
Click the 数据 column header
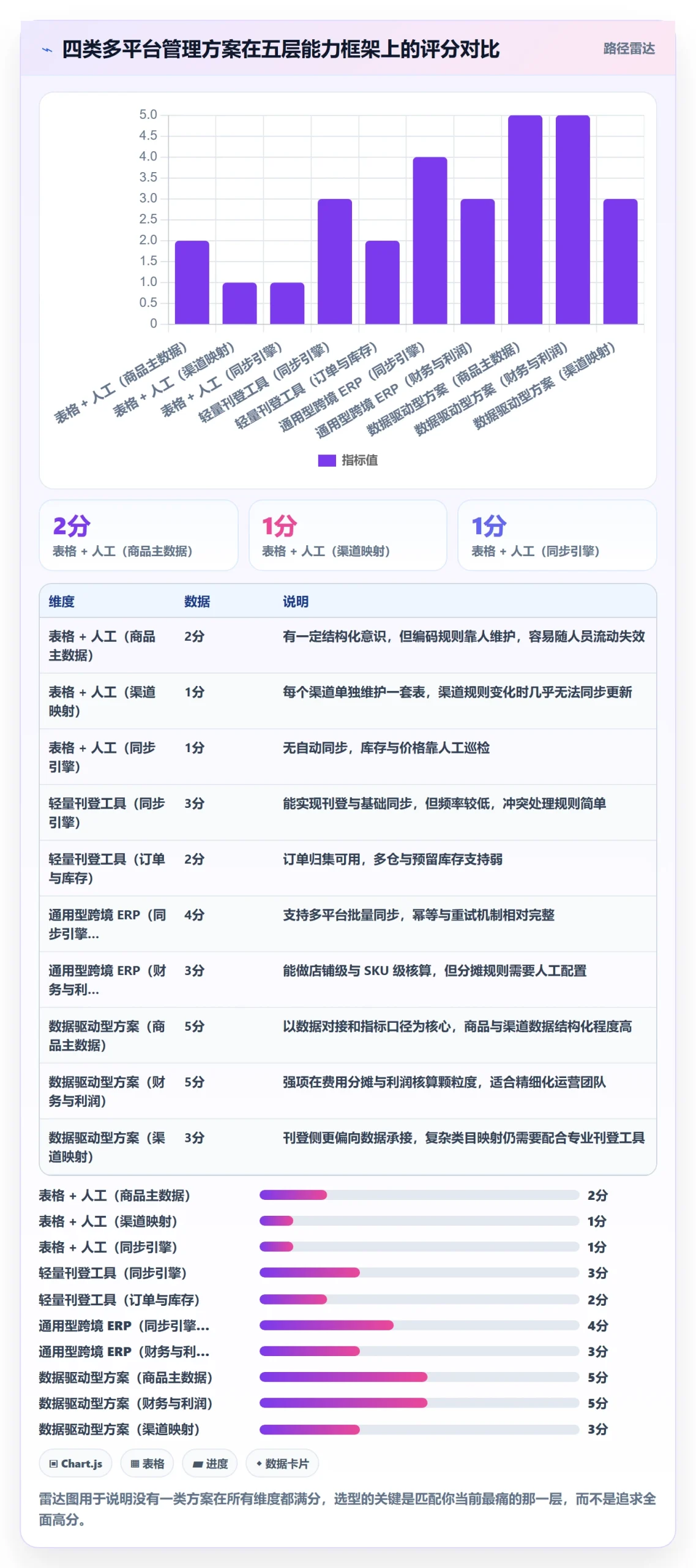coord(197,601)
